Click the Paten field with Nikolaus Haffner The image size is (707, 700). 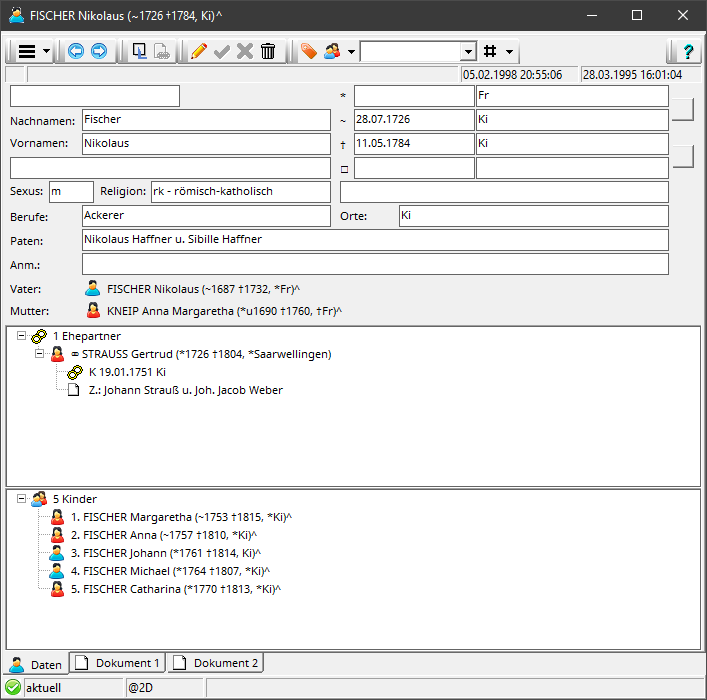(x=375, y=239)
